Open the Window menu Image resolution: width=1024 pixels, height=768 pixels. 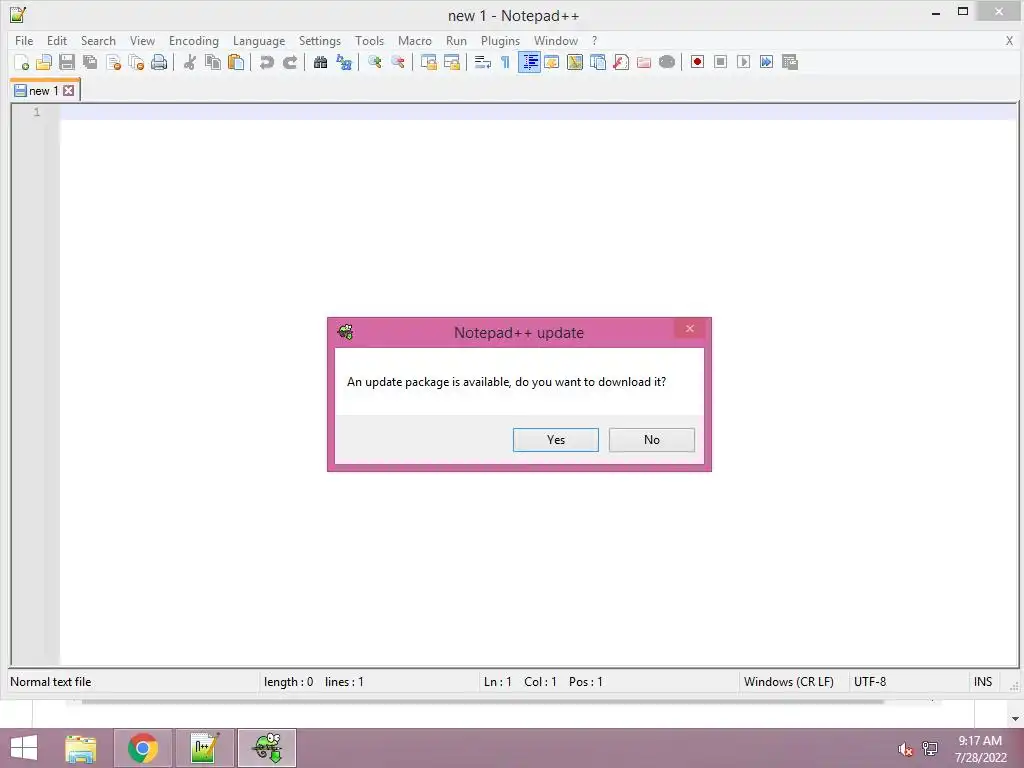pos(556,40)
